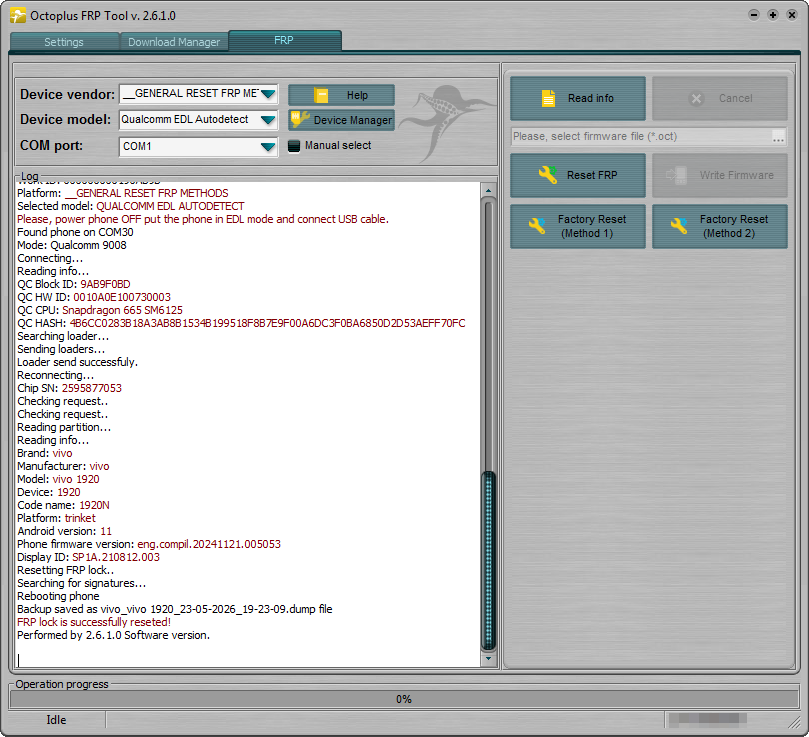This screenshot has width=809, height=737.
Task: Click the firmware file path field
Action: tap(641, 137)
